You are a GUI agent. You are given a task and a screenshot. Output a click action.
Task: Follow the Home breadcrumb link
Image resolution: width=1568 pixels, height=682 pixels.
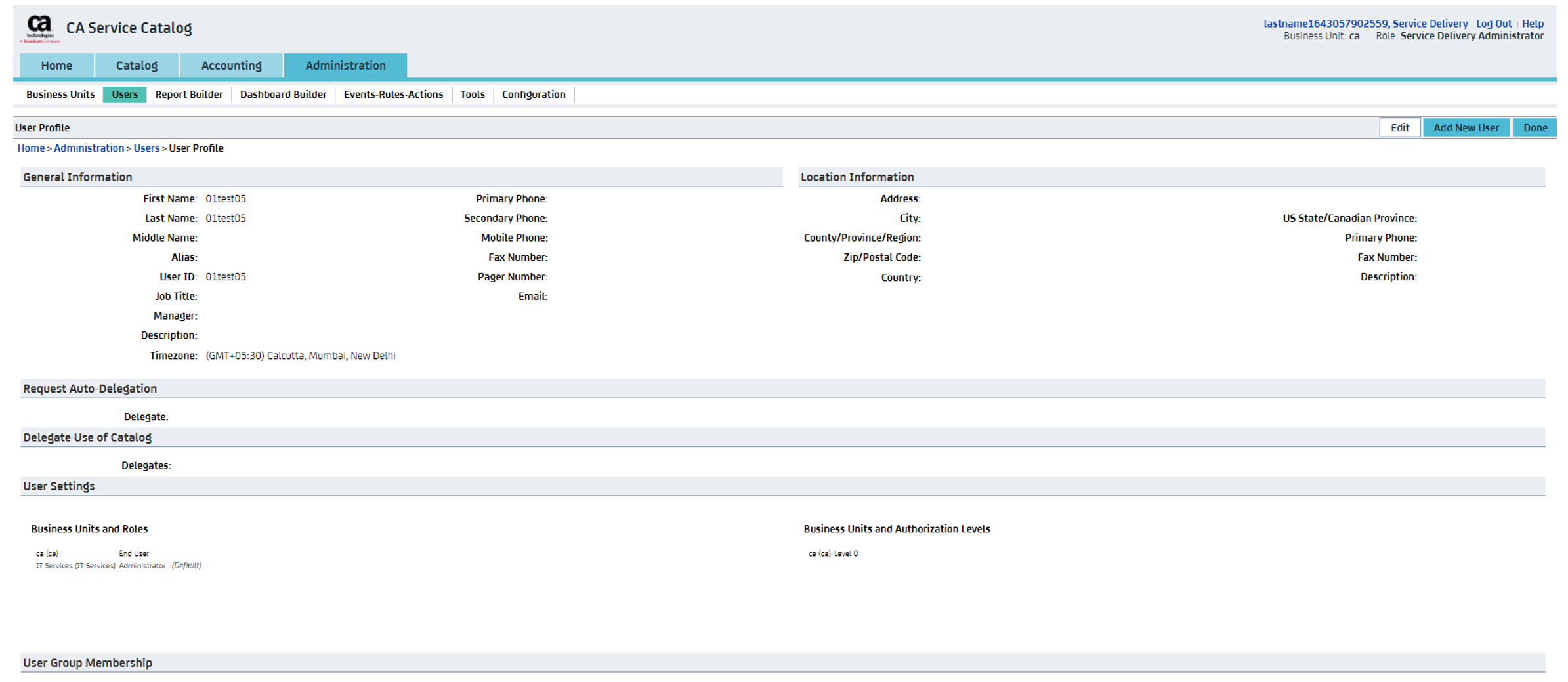point(31,148)
